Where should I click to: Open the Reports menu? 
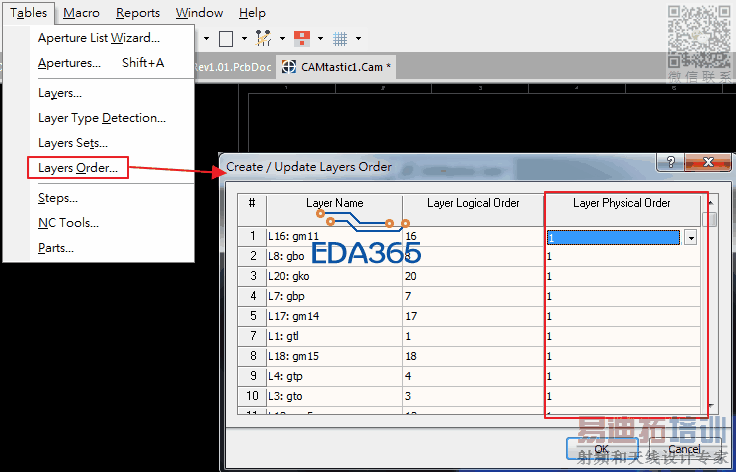(x=138, y=13)
